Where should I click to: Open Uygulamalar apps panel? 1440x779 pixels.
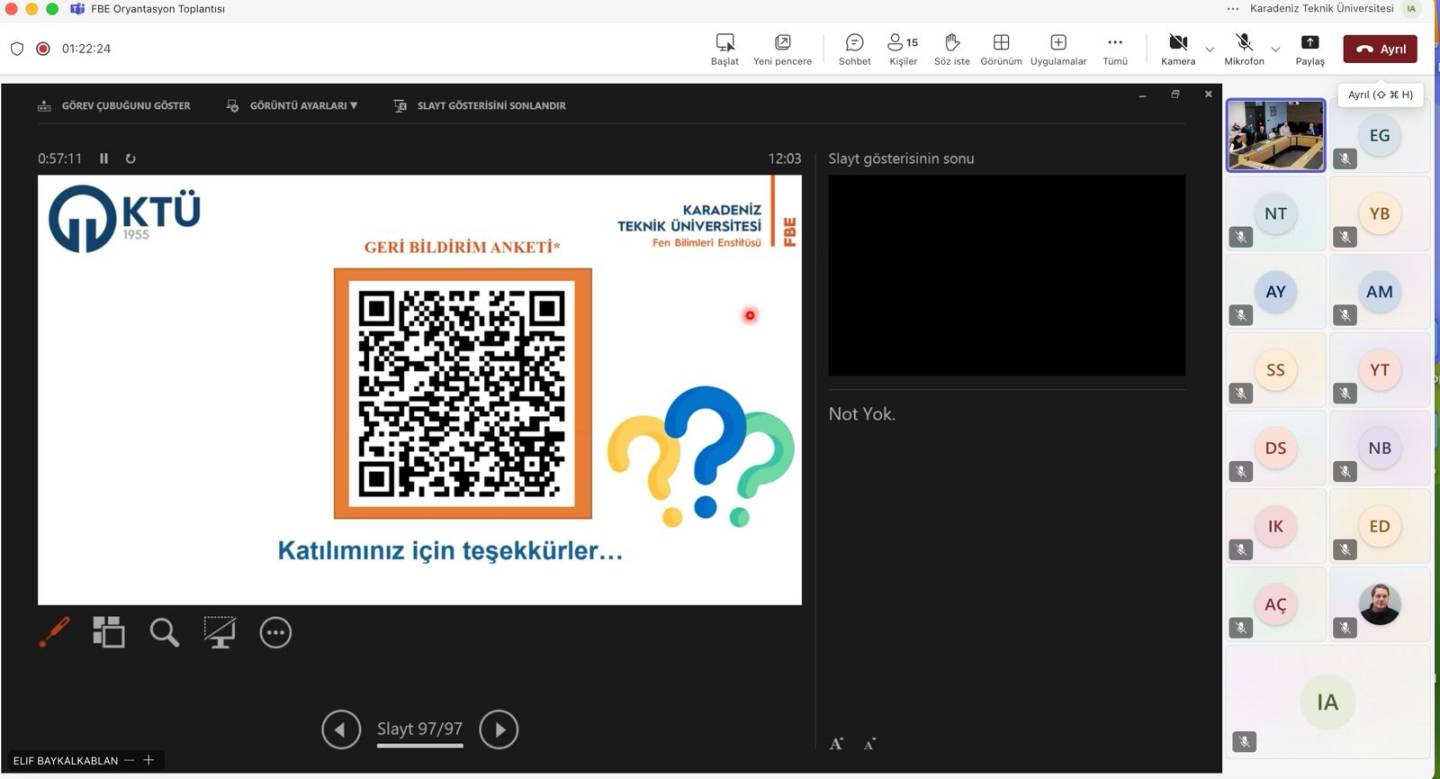click(1058, 49)
